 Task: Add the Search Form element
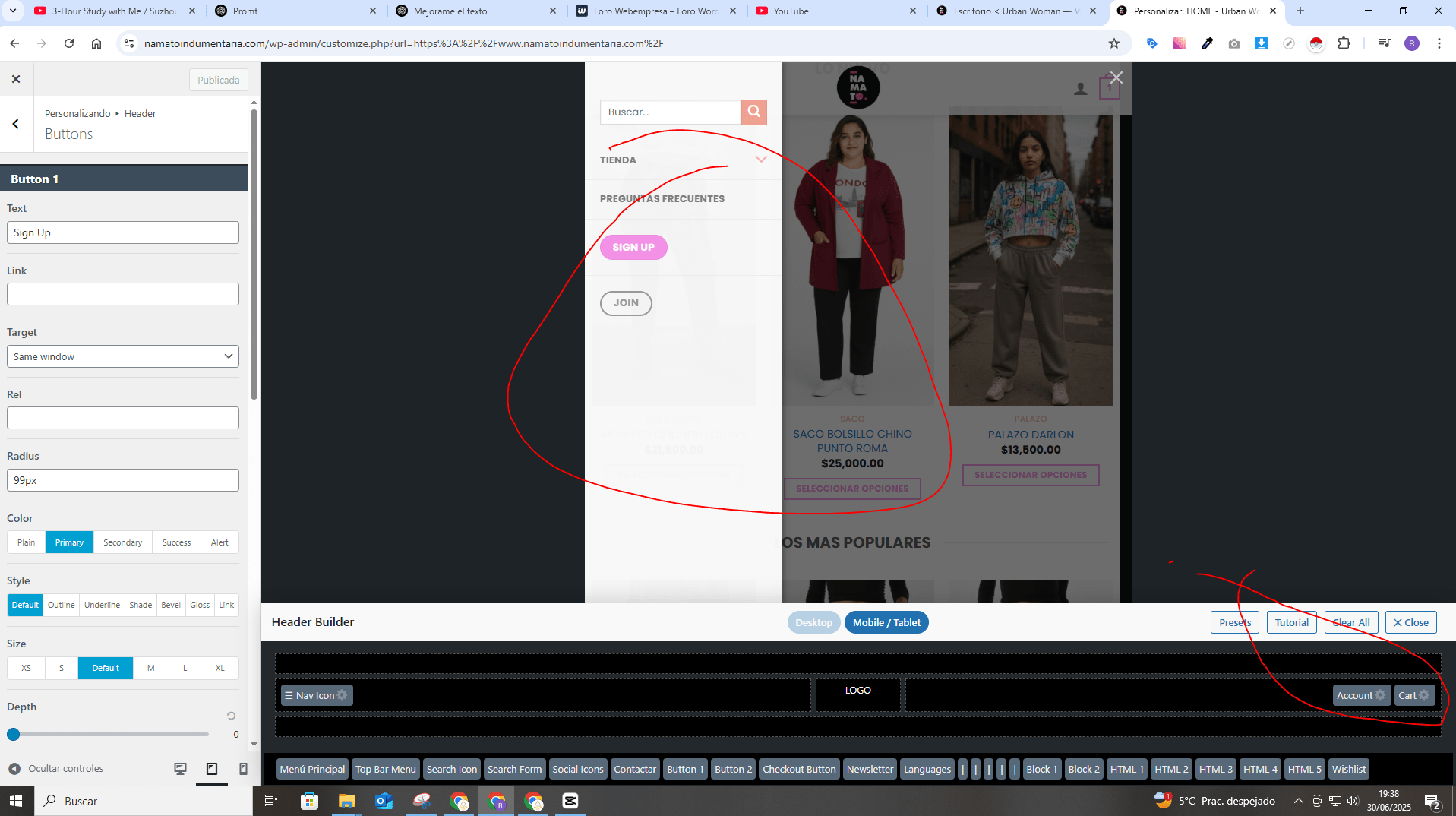[x=514, y=769]
